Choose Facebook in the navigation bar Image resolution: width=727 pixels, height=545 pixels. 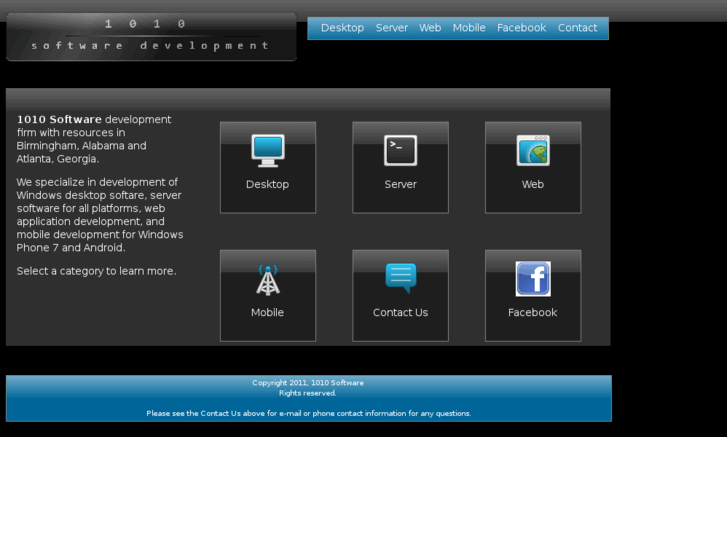522,28
